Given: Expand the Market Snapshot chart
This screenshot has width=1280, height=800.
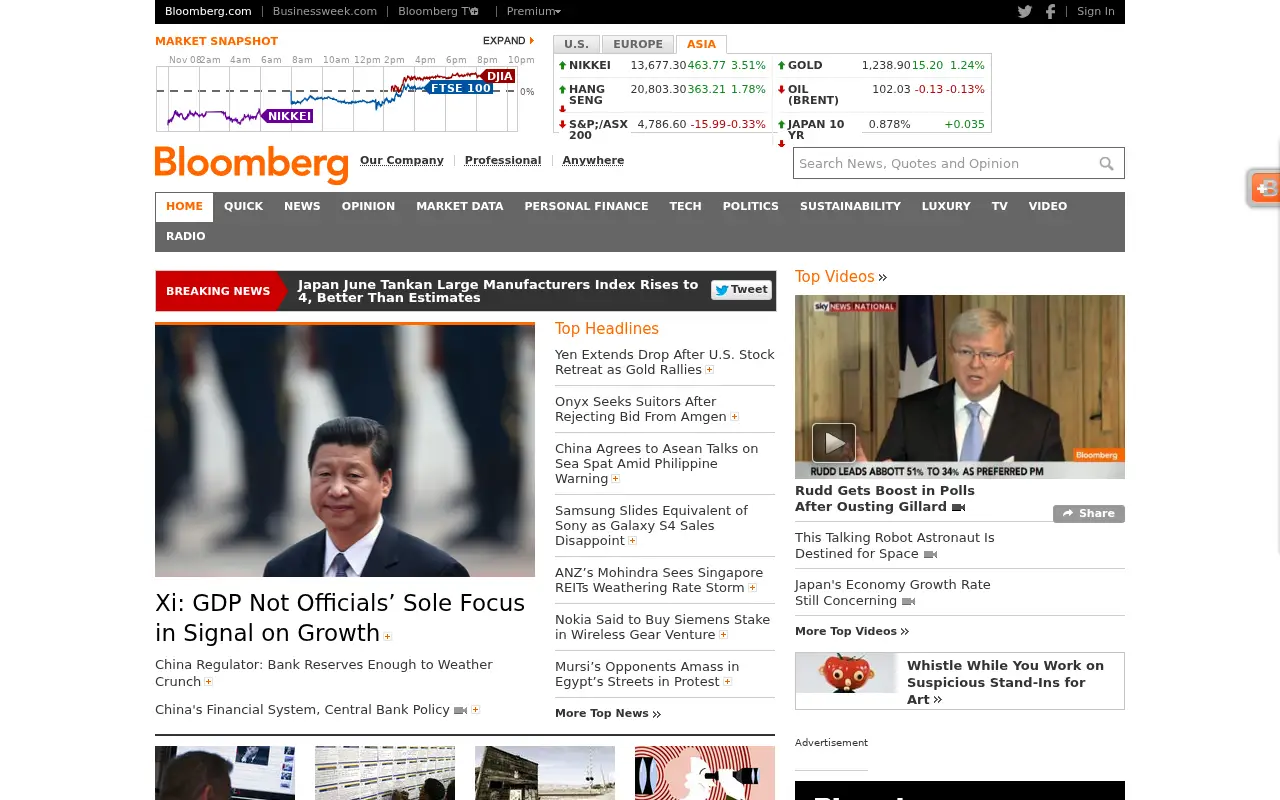Looking at the screenshot, I should coord(508,41).
